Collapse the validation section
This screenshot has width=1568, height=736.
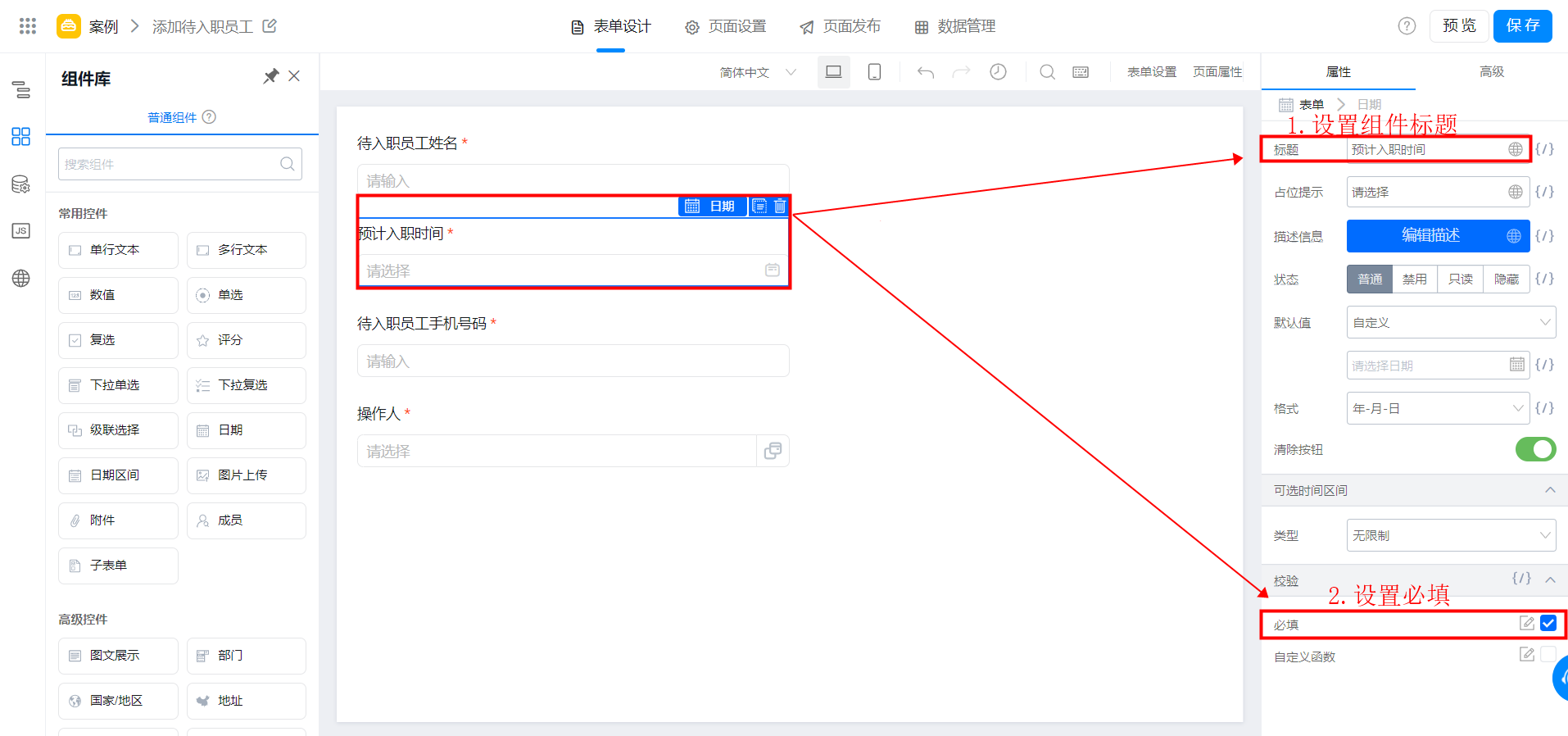tap(1549, 579)
